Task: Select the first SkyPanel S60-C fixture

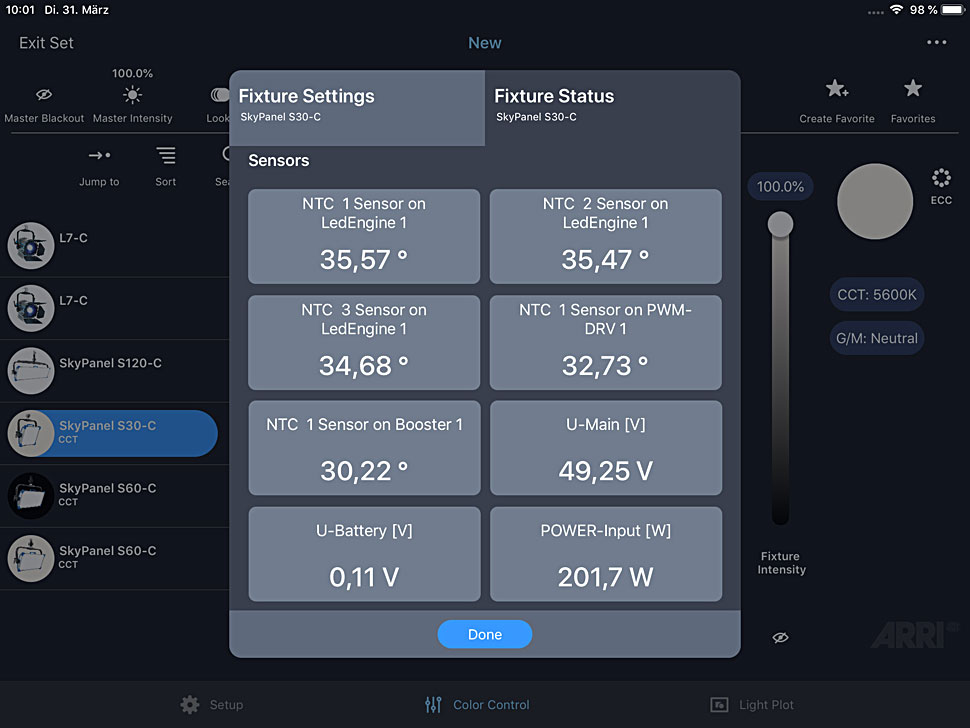Action: (114, 495)
